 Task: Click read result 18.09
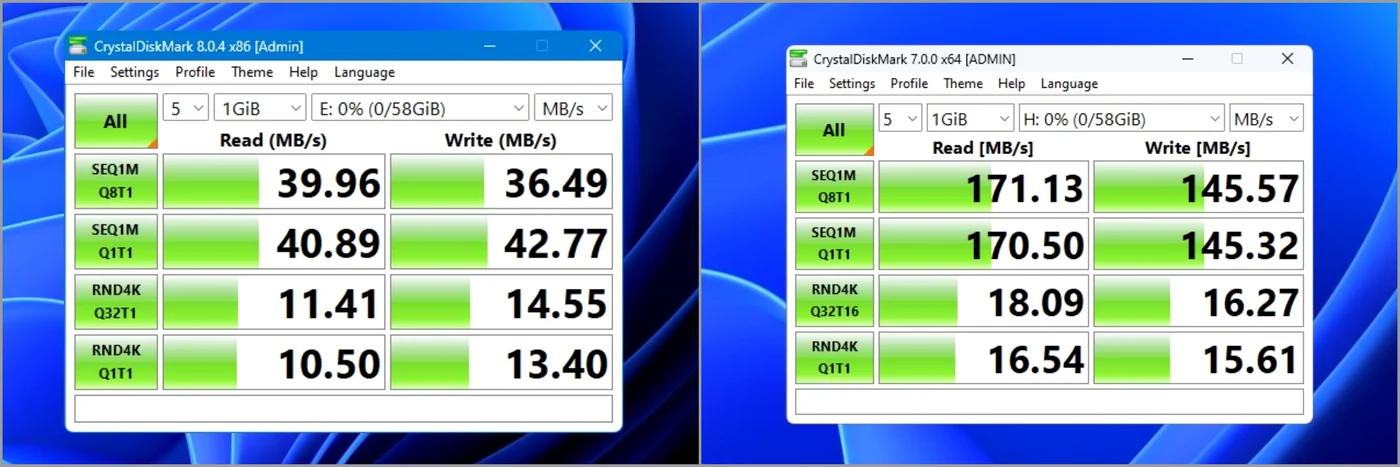click(983, 300)
